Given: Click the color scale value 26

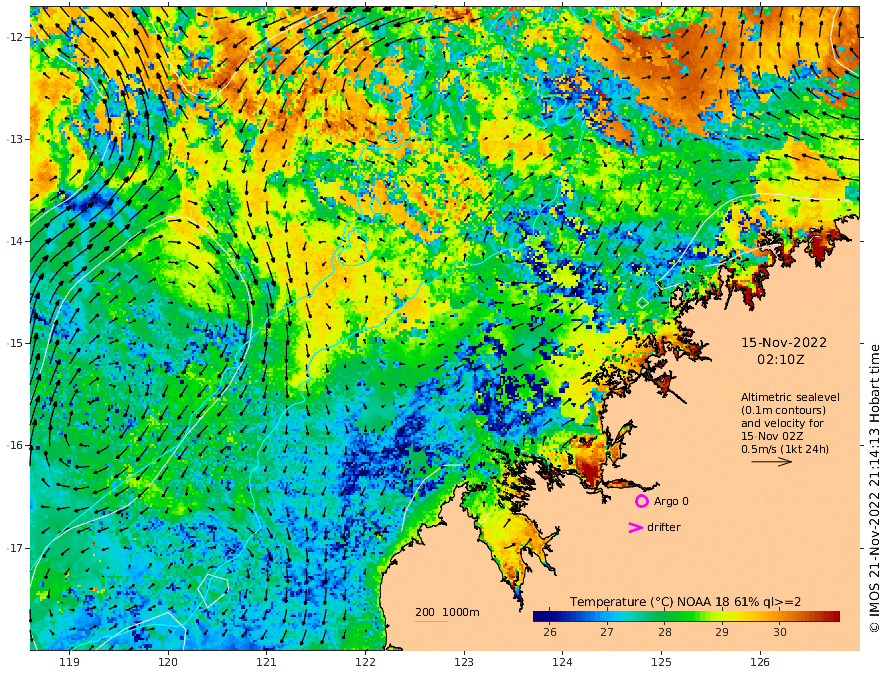Looking at the screenshot, I should 550,632.
